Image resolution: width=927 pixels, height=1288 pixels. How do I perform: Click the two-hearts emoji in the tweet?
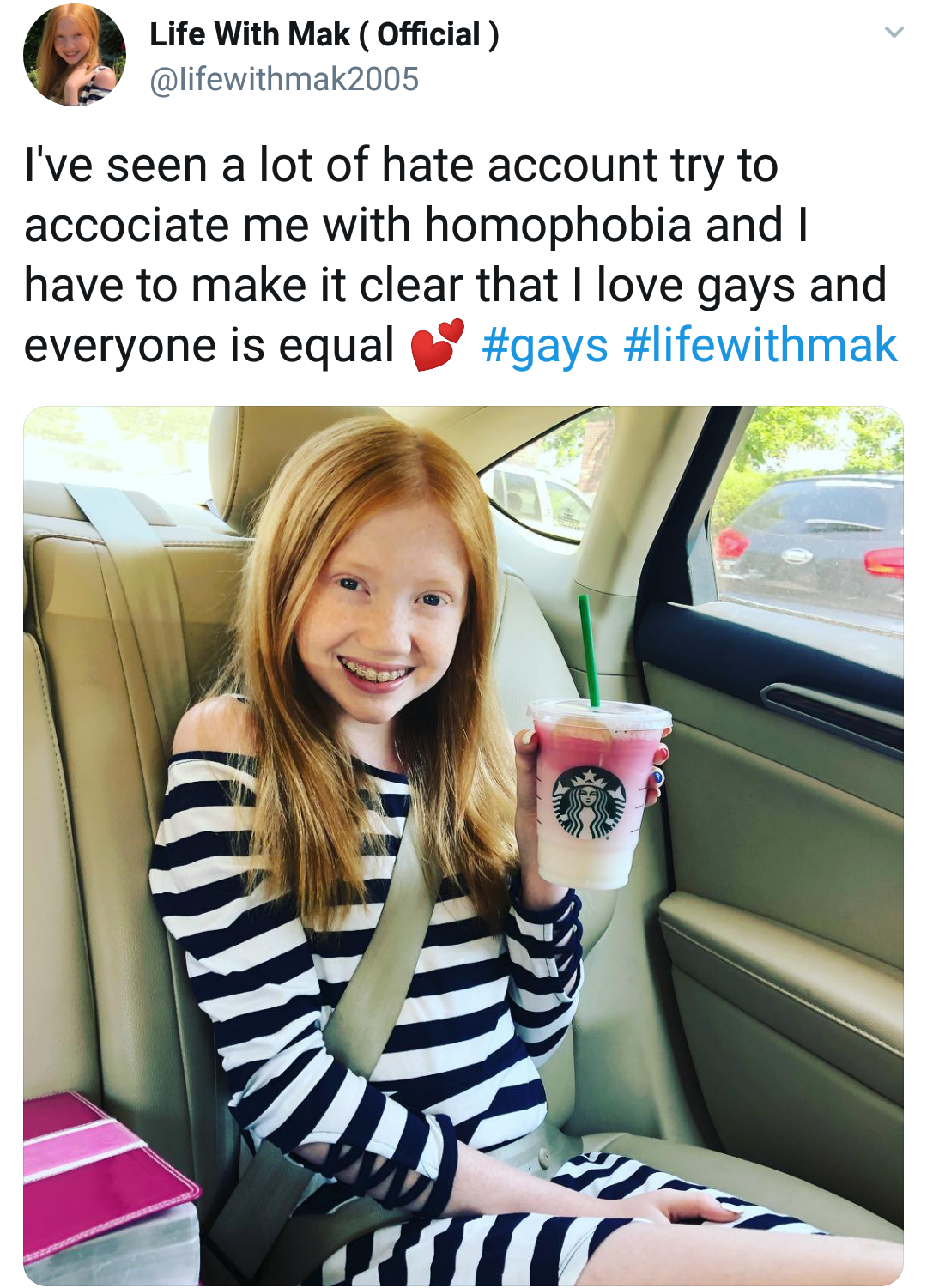(x=438, y=345)
